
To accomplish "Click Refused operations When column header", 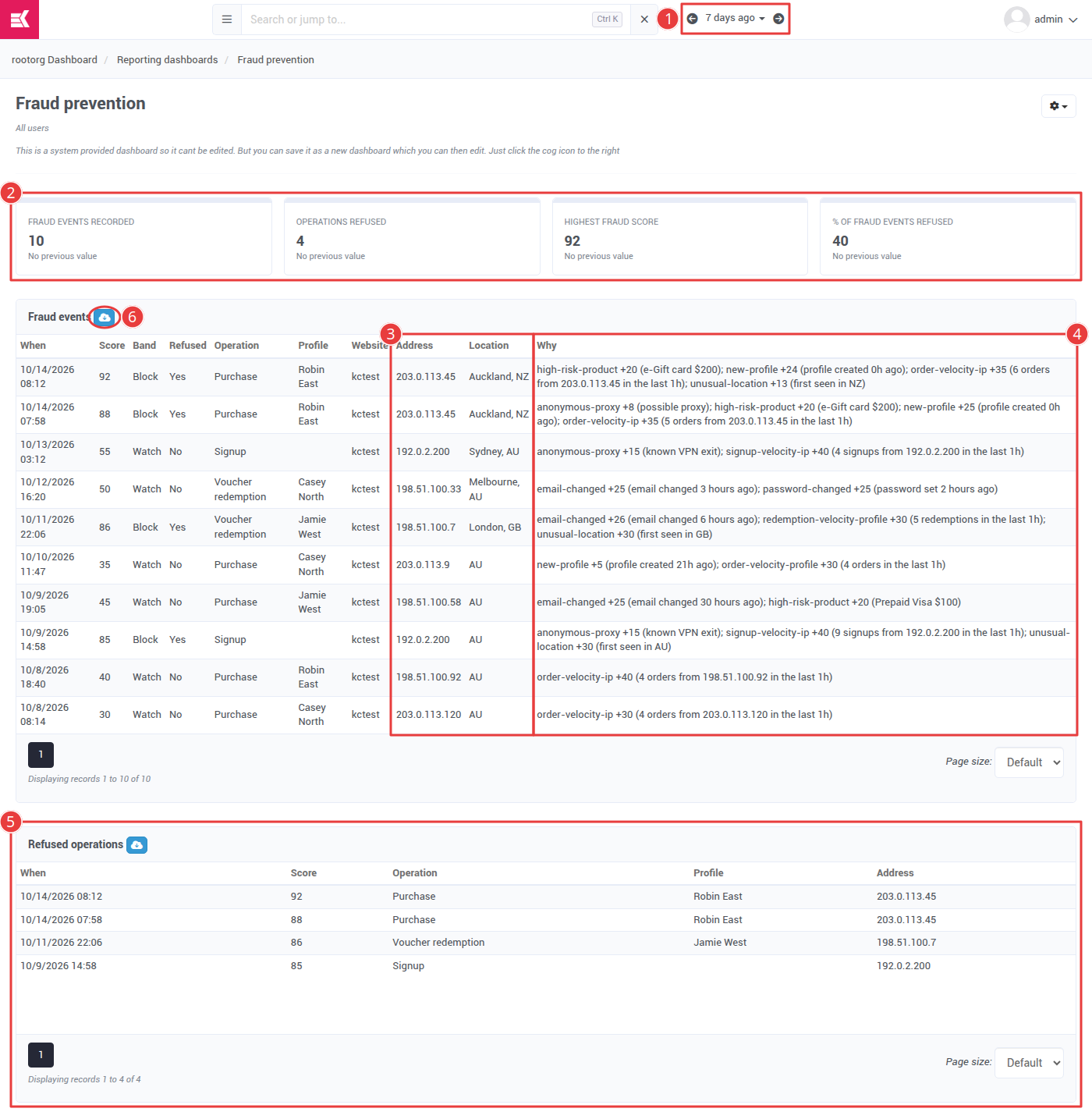I will pos(33,873).
